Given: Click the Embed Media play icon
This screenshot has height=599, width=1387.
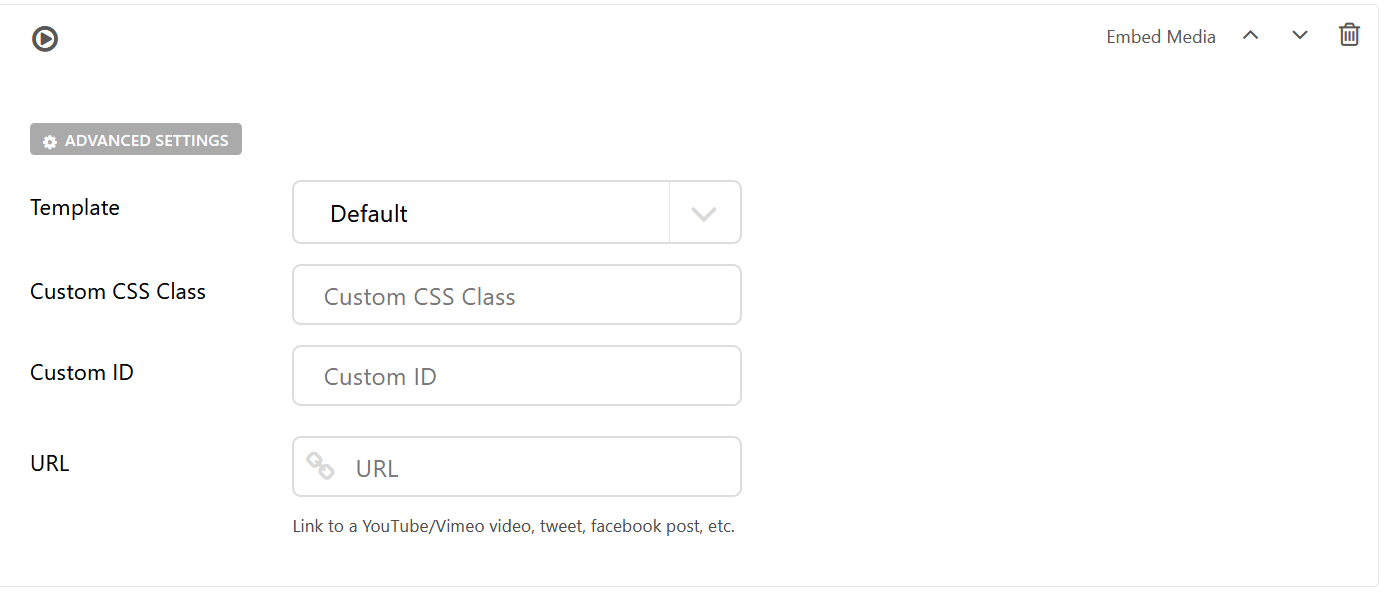Looking at the screenshot, I should [x=45, y=39].
